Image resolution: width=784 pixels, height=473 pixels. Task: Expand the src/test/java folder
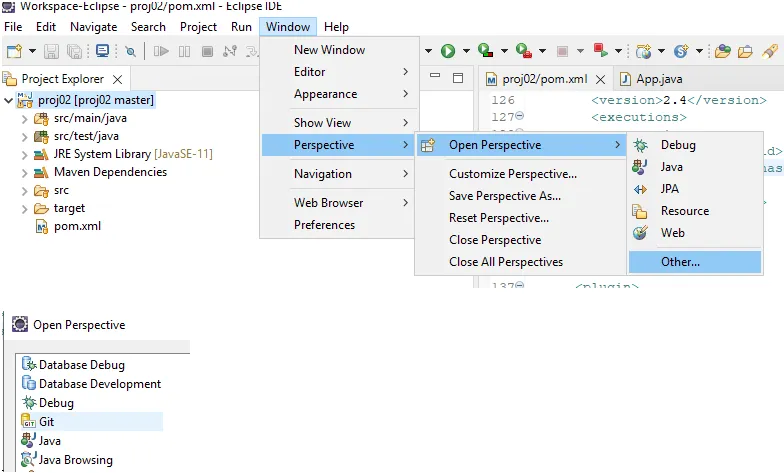24,137
